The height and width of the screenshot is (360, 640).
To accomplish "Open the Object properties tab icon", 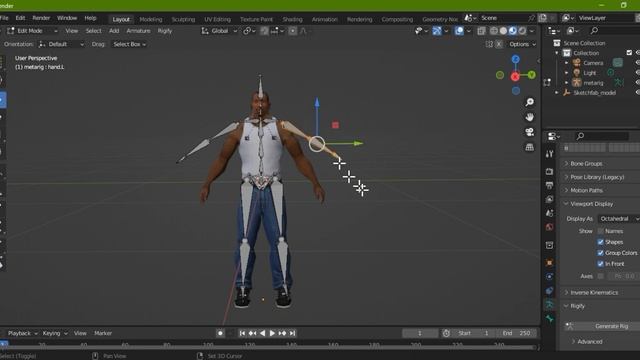I will point(549,263).
